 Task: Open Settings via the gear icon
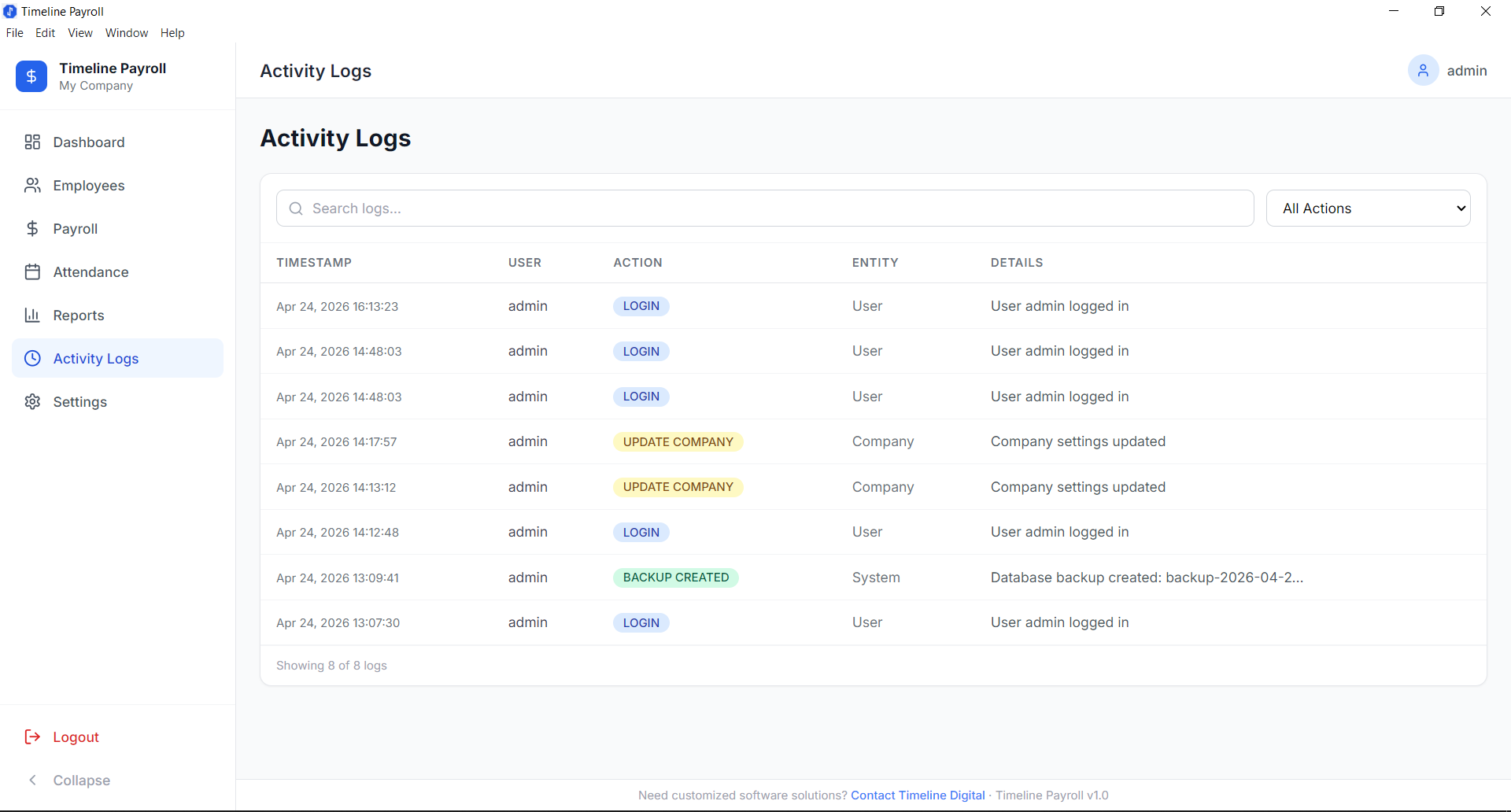[32, 401]
